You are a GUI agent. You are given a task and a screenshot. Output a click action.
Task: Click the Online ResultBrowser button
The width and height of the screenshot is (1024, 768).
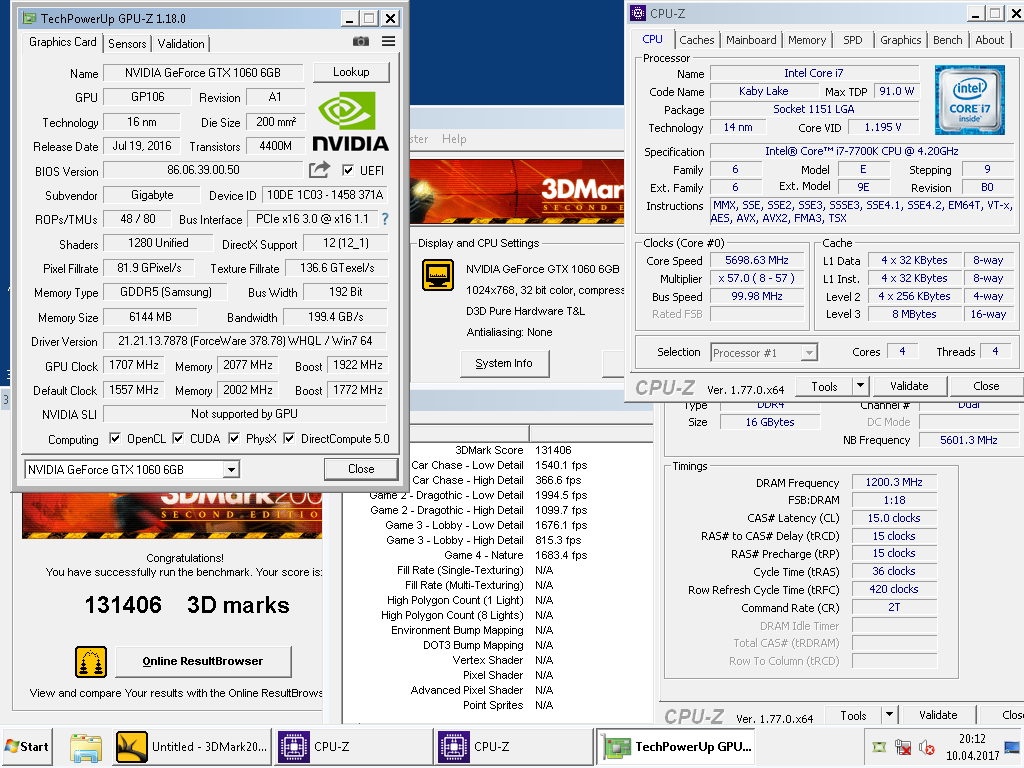pos(203,662)
